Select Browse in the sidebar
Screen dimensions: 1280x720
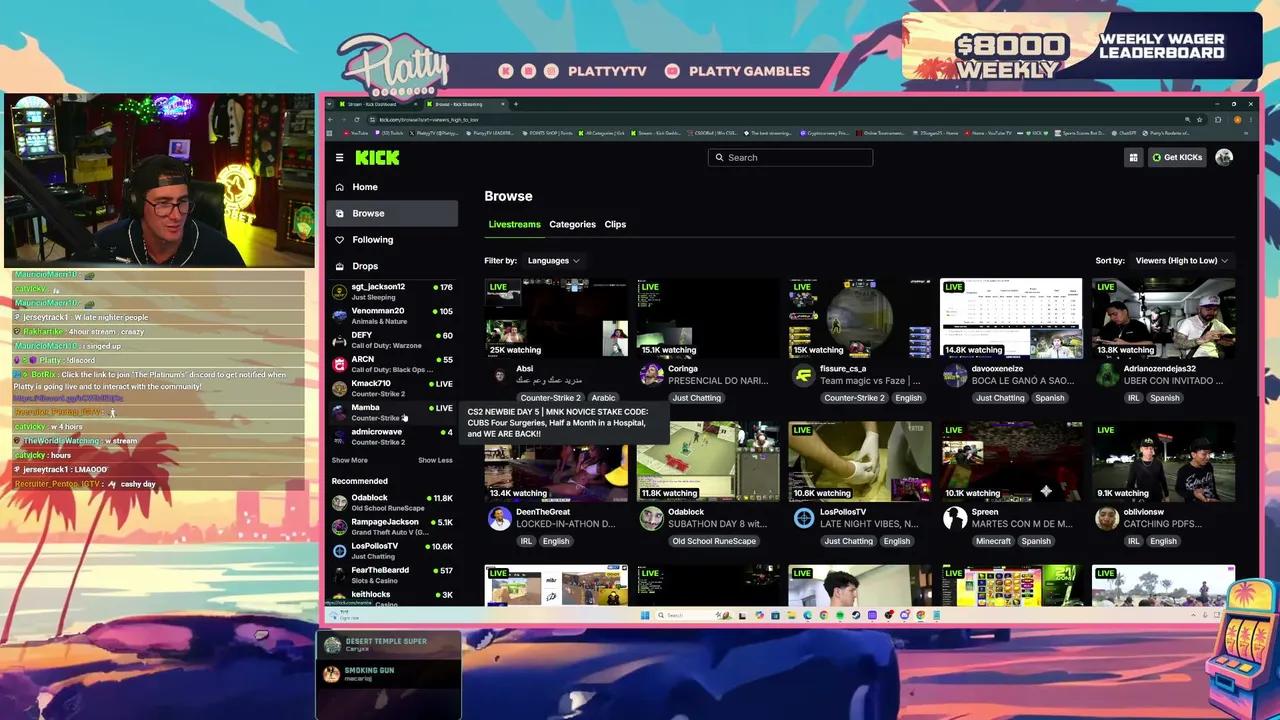coord(392,213)
